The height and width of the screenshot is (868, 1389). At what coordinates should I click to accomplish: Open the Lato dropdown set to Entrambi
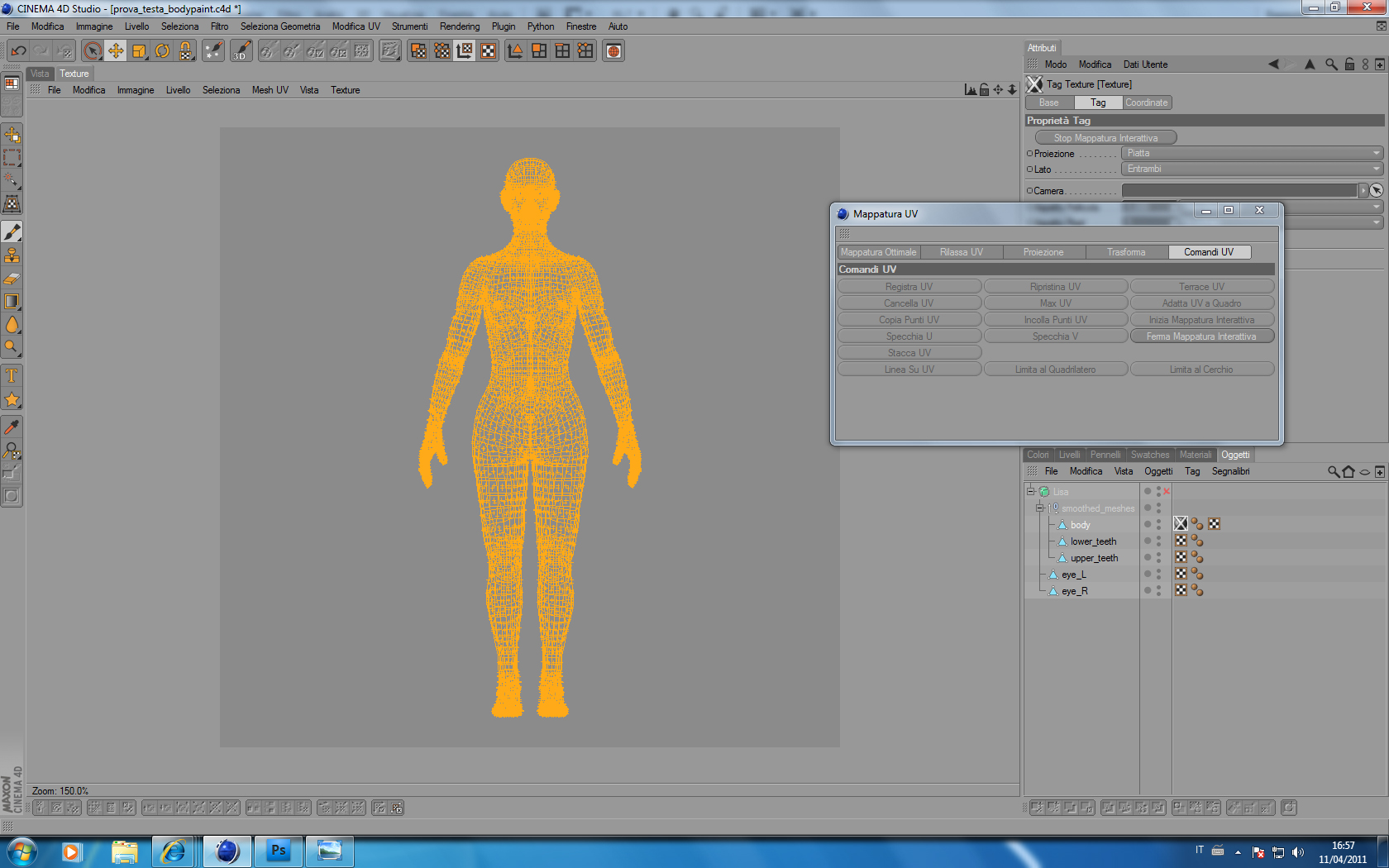point(1252,169)
